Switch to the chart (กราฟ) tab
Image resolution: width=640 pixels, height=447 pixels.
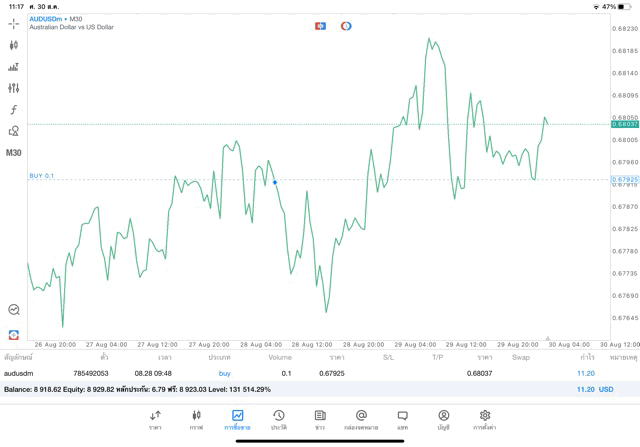[197, 419]
